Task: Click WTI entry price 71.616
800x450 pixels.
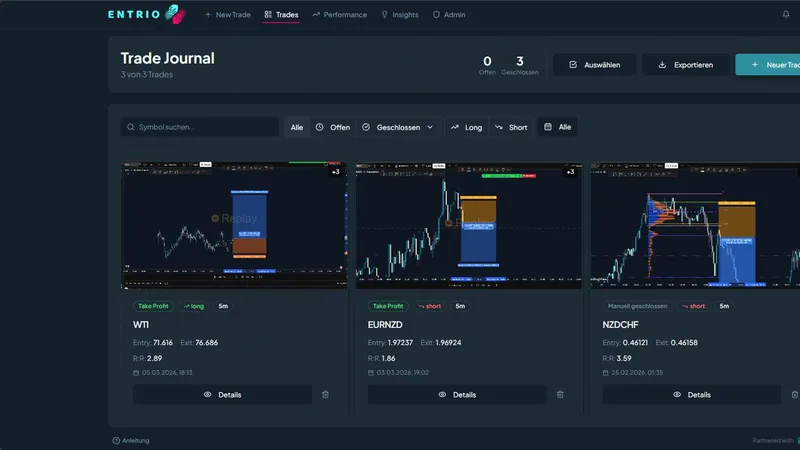Action: 163,342
